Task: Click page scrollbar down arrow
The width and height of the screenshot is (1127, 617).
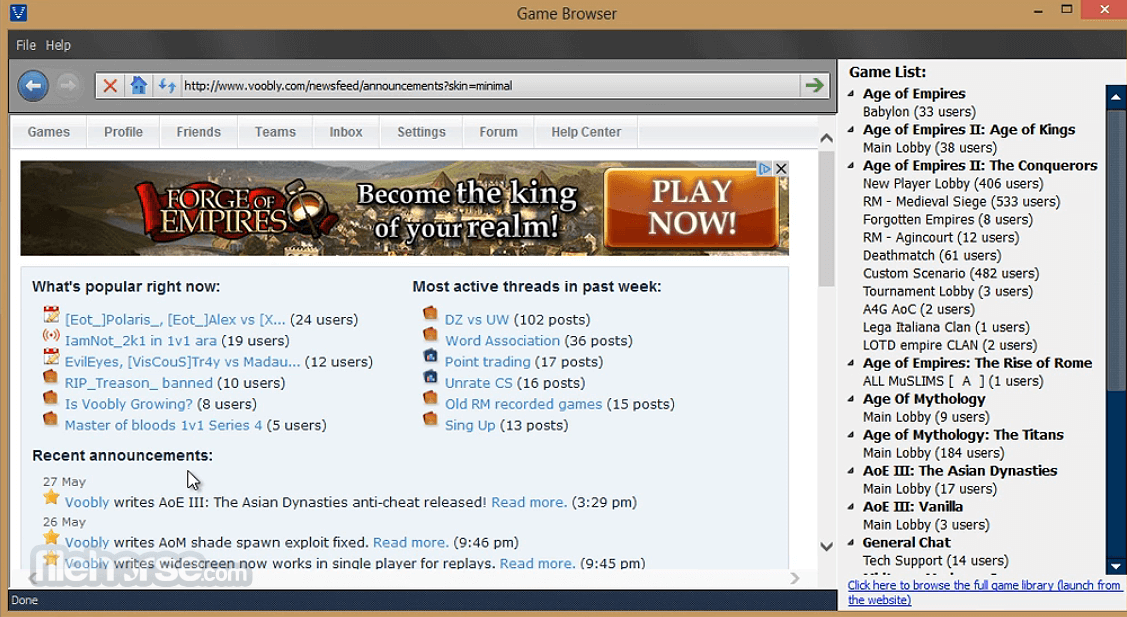Action: [x=827, y=547]
